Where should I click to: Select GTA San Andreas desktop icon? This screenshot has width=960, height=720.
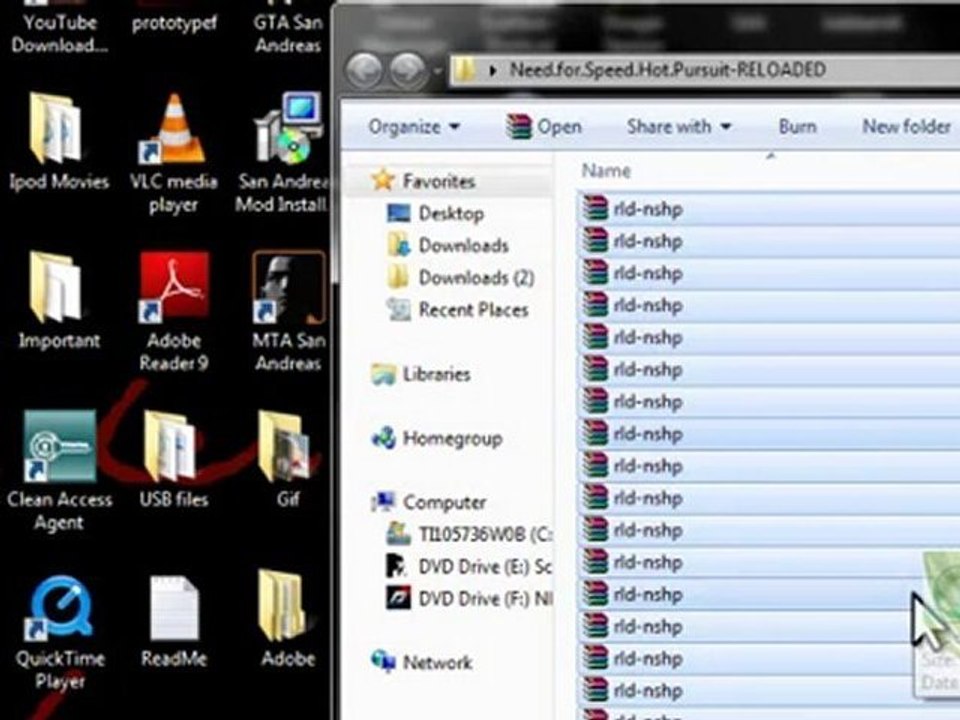pyautogui.click(x=288, y=28)
